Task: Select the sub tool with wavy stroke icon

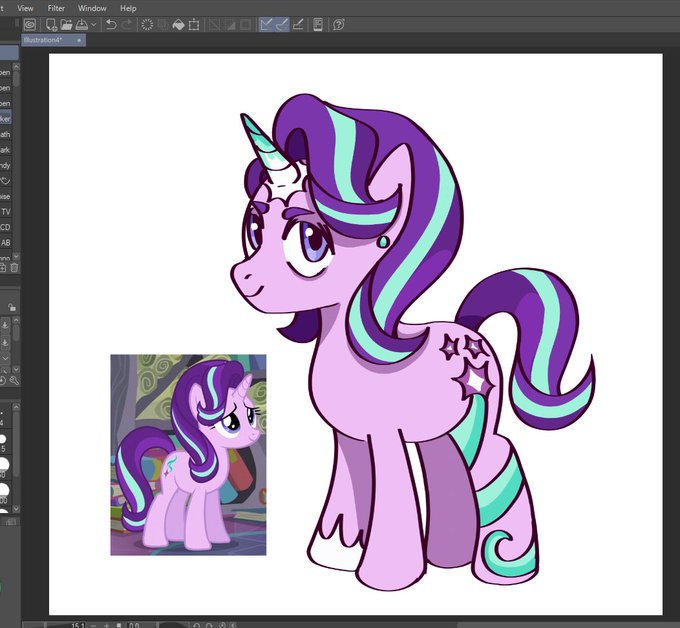Action: point(6,180)
